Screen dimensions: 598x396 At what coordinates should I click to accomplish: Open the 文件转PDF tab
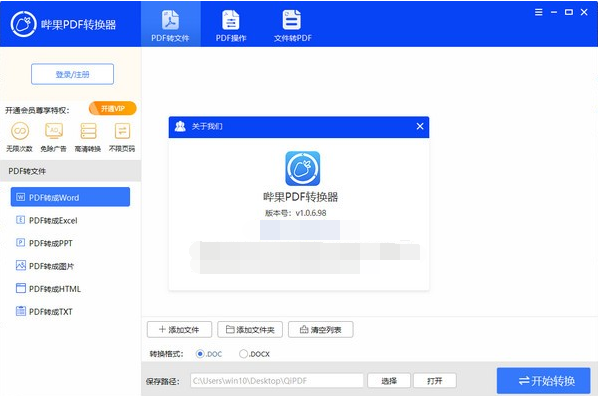293,26
